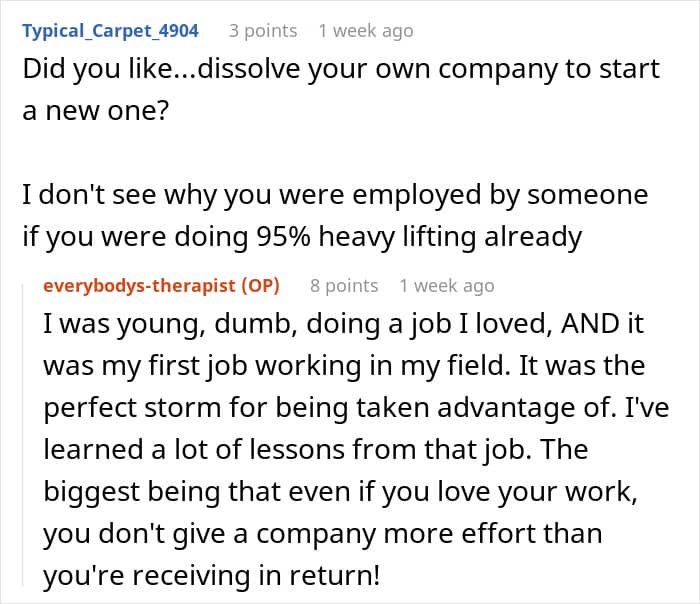Open Typical_Carpet_4904's user profile
The image size is (700, 604).
pos(110,31)
